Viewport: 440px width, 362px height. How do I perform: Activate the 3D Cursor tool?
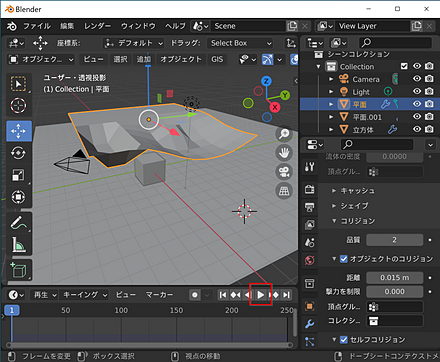pyautogui.click(x=19, y=106)
